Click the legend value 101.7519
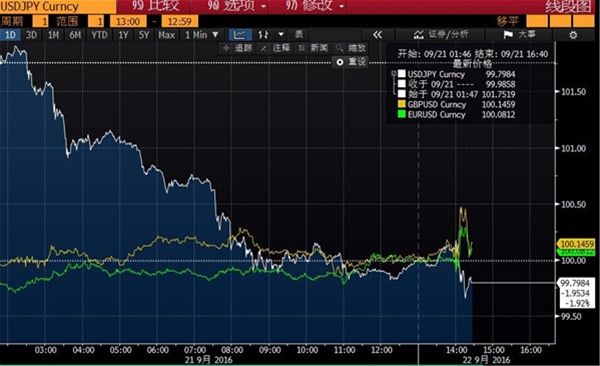 499,94
